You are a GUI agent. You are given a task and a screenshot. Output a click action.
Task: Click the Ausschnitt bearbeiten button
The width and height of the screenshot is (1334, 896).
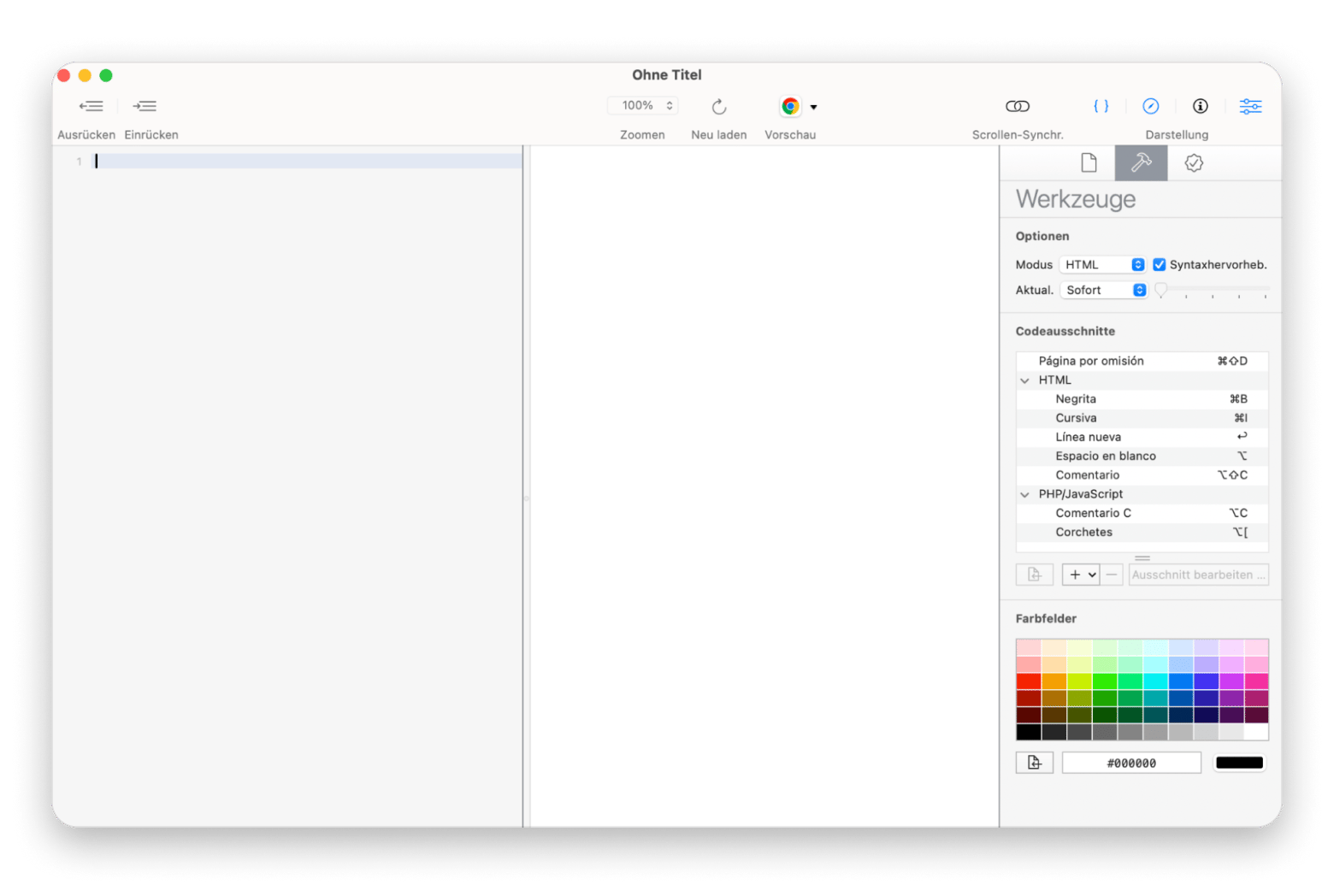[1198, 575]
